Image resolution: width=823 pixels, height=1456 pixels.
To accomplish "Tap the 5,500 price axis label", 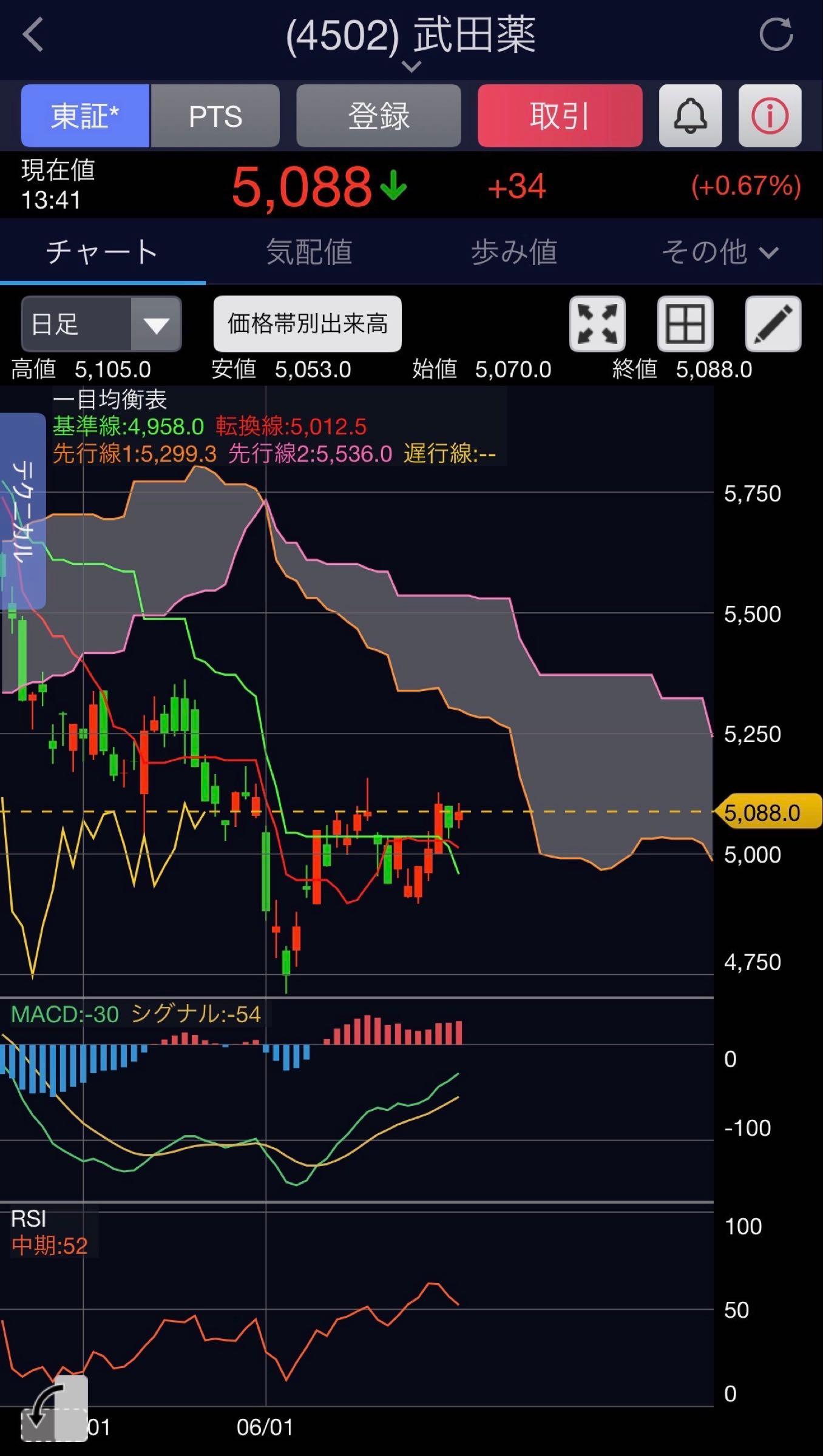I will coord(753,615).
